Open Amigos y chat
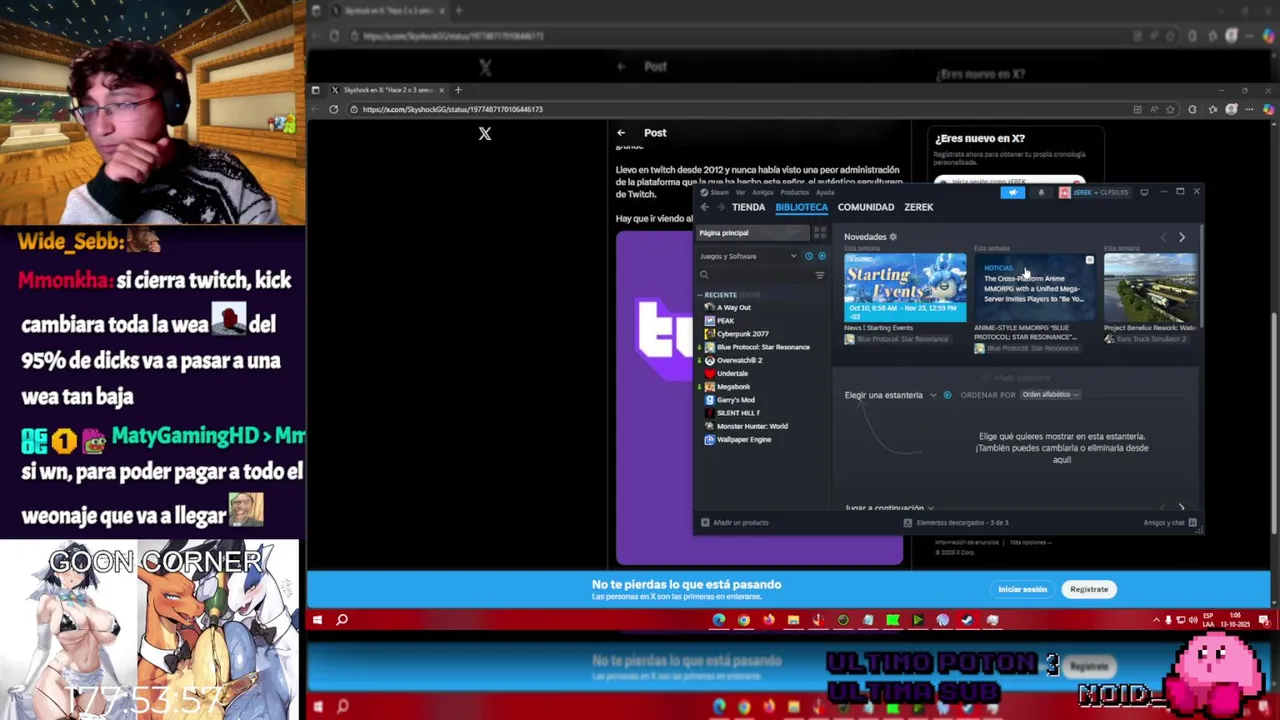1280x720 pixels. click(1170, 523)
